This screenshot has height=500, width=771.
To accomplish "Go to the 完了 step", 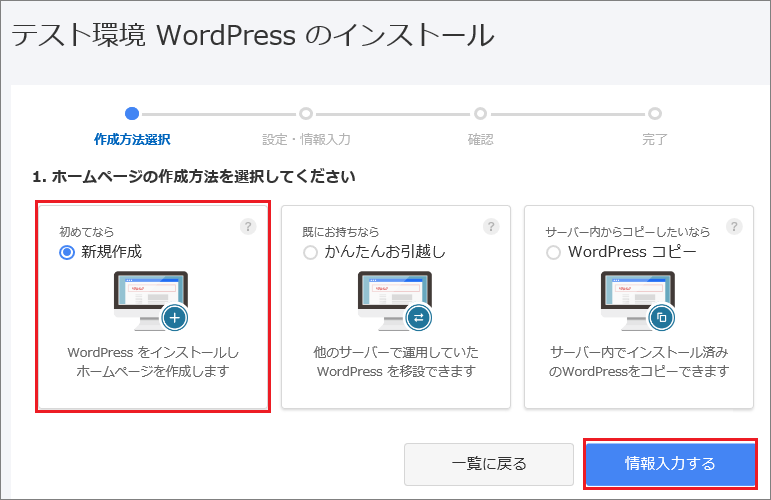I will (x=654, y=140).
